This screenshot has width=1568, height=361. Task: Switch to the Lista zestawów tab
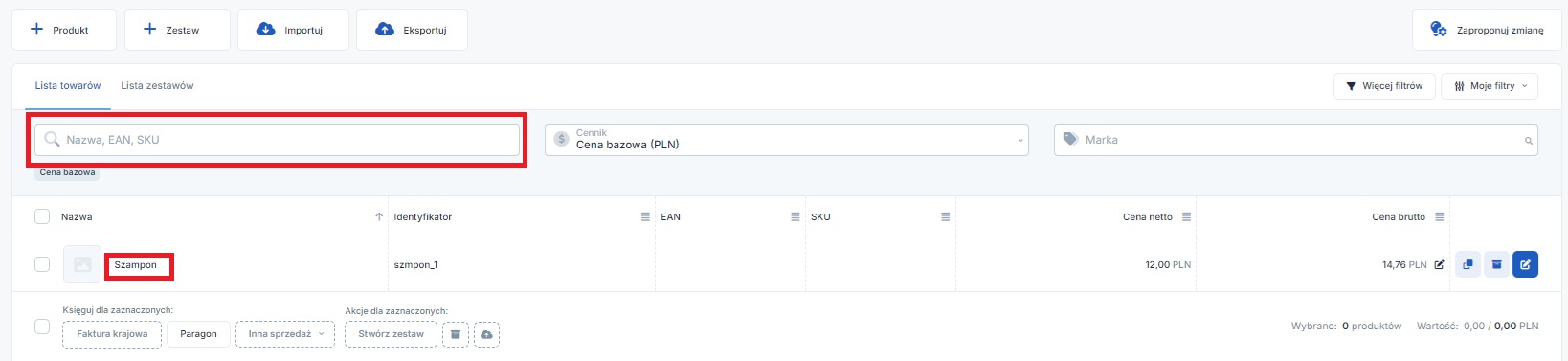pos(157,86)
